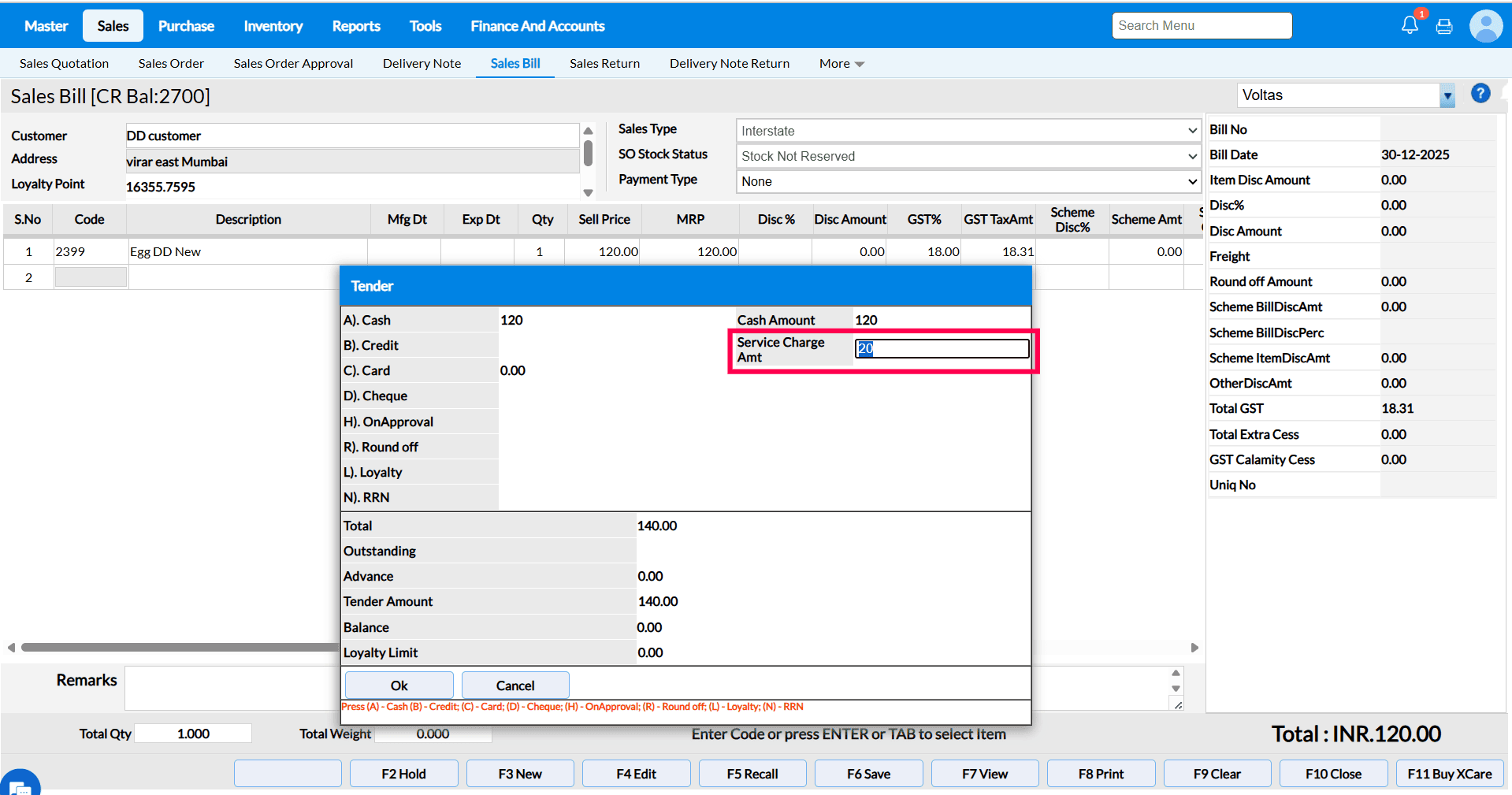Viewport: 1512px width, 795px height.
Task: Open the notification bell icon
Action: 1410,25
